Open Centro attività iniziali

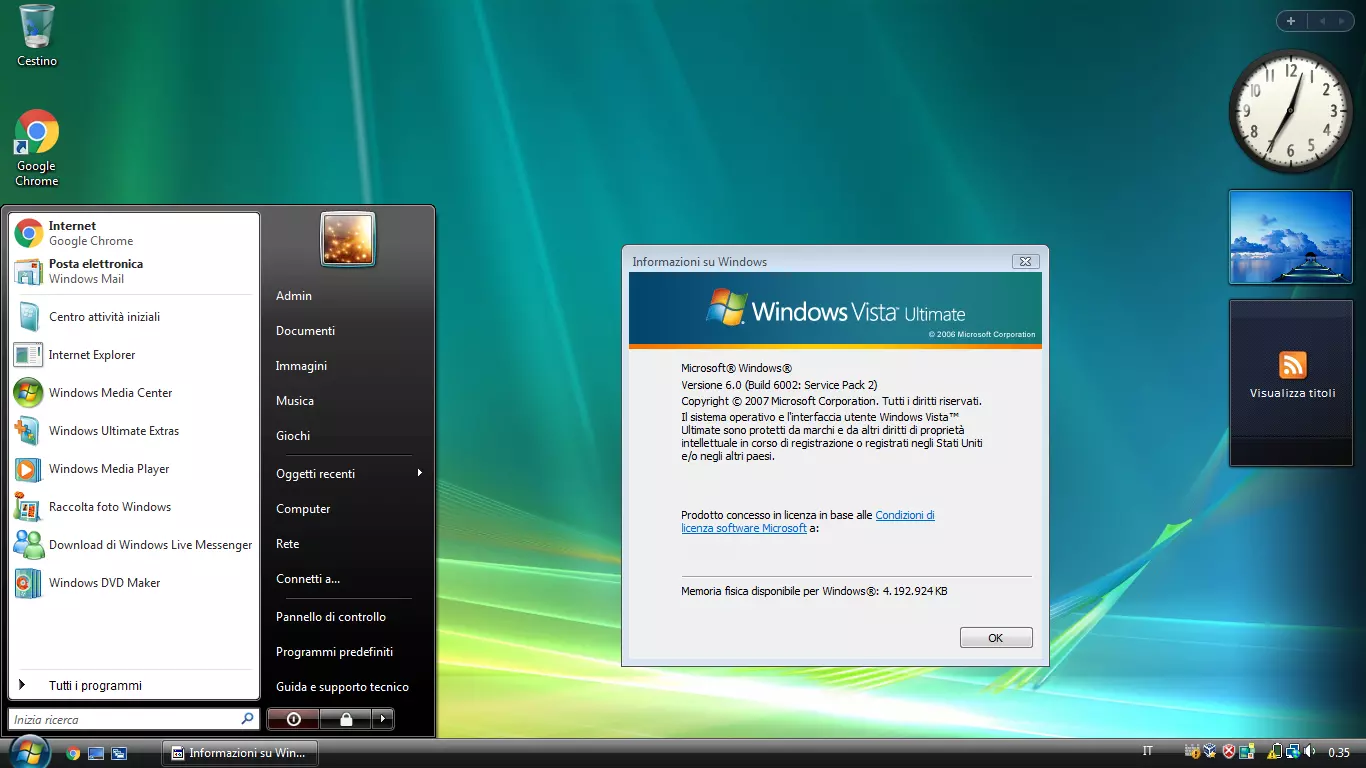(107, 317)
